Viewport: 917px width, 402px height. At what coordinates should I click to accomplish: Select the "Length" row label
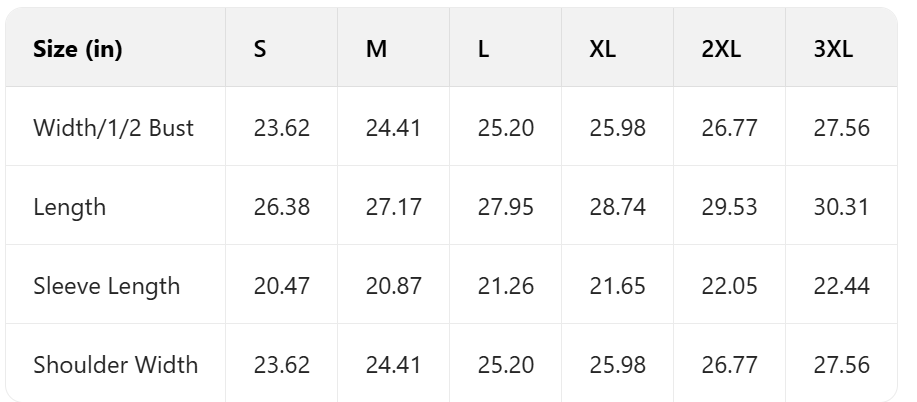[70, 207]
